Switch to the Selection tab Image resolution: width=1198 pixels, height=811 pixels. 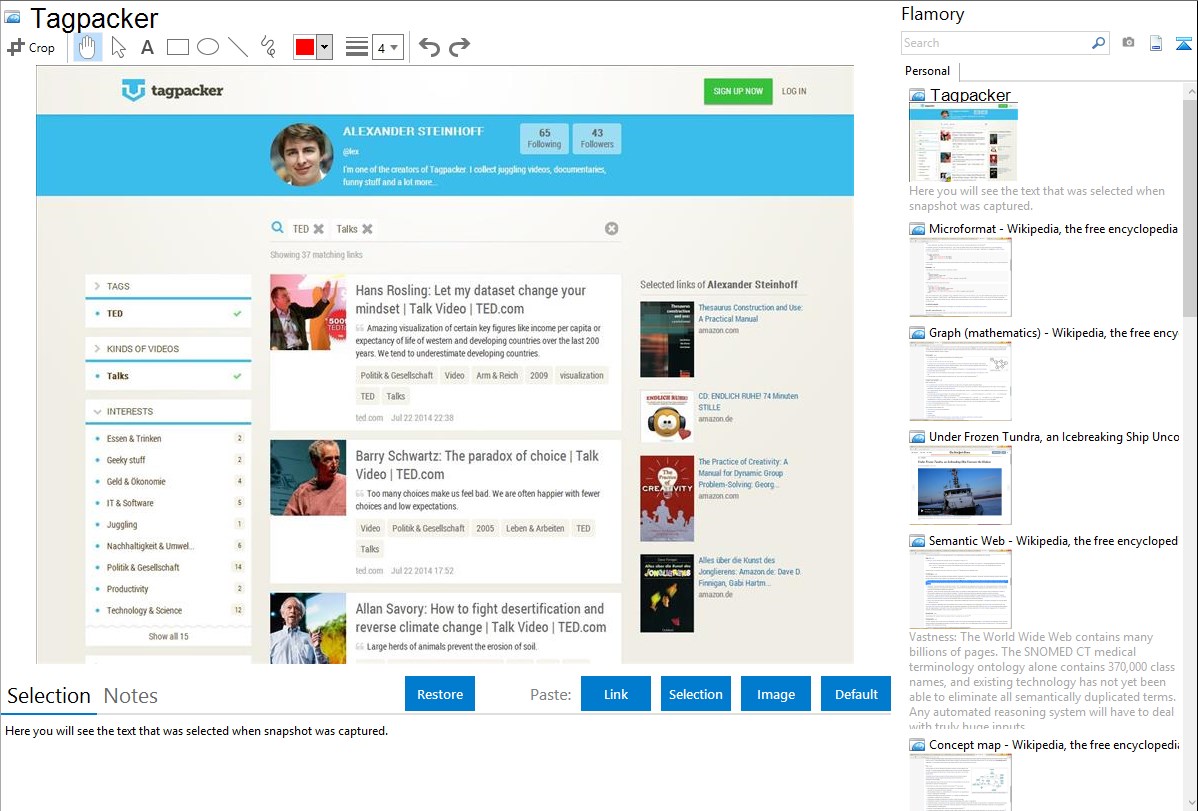click(x=49, y=696)
